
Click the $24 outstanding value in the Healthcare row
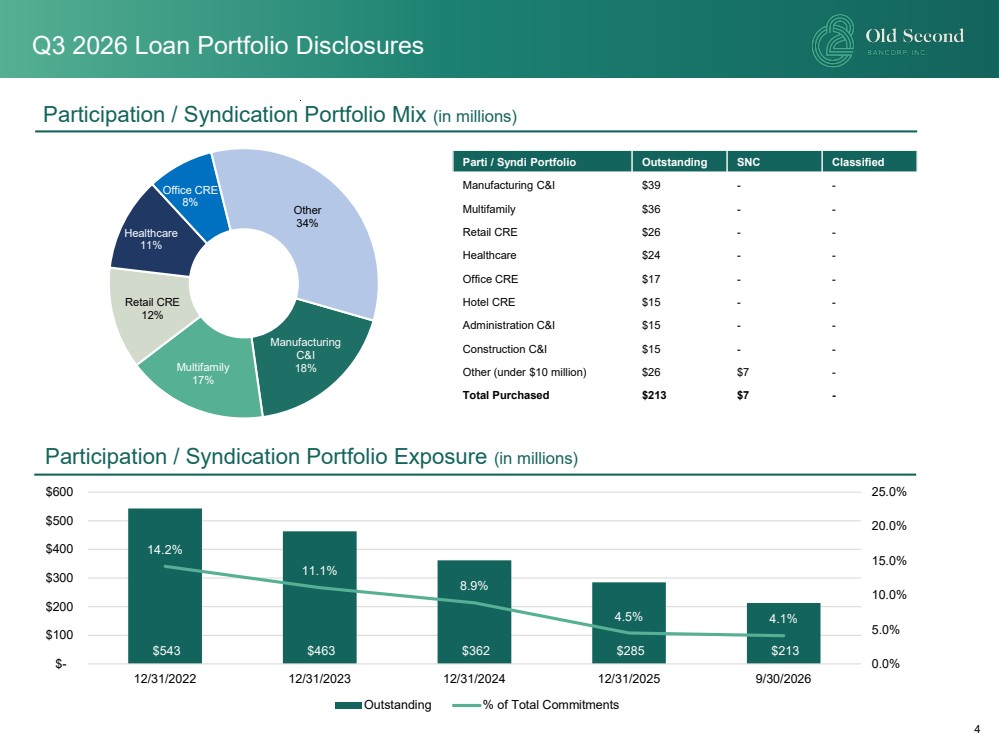[651, 255]
